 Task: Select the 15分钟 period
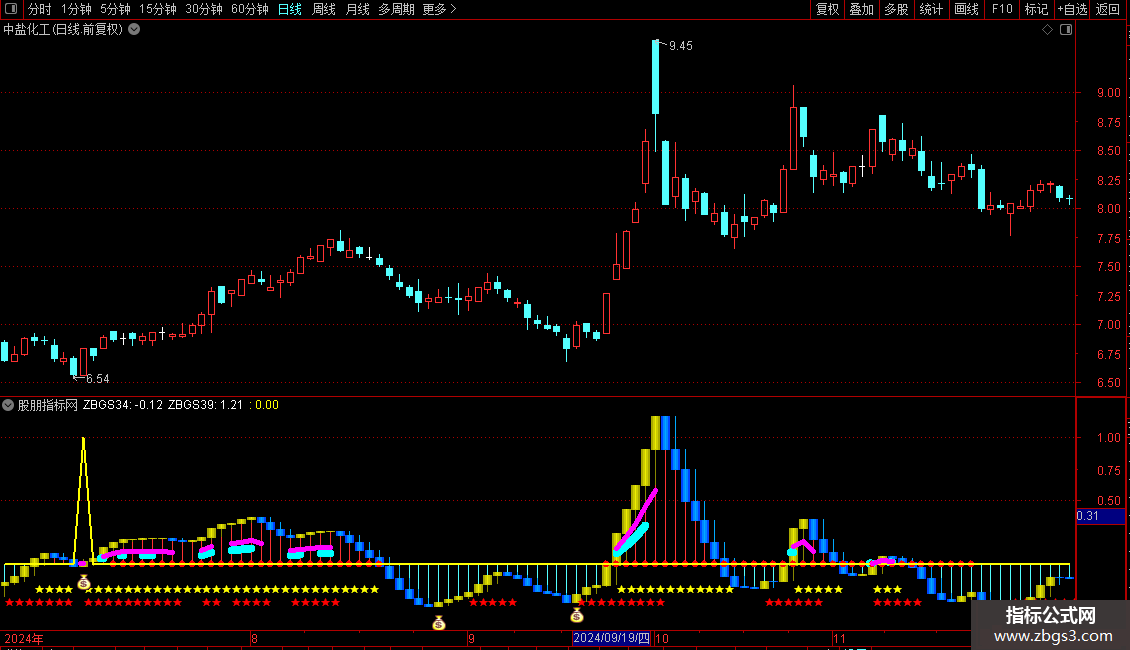click(x=158, y=9)
